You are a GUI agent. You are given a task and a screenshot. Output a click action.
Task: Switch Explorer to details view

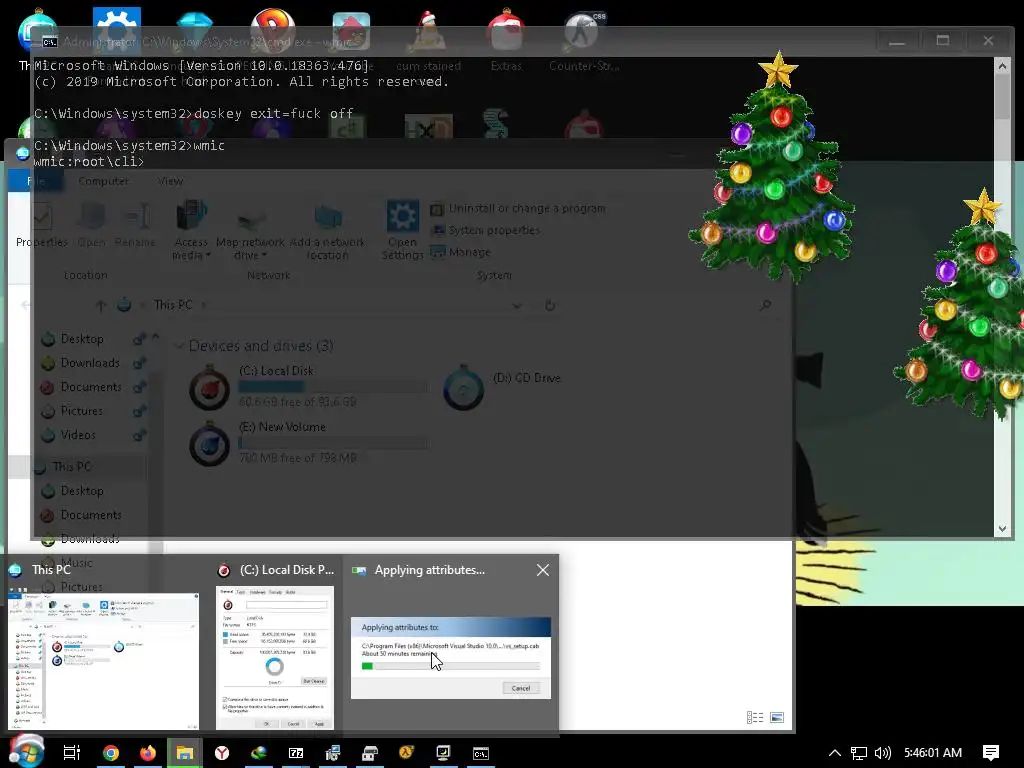755,718
